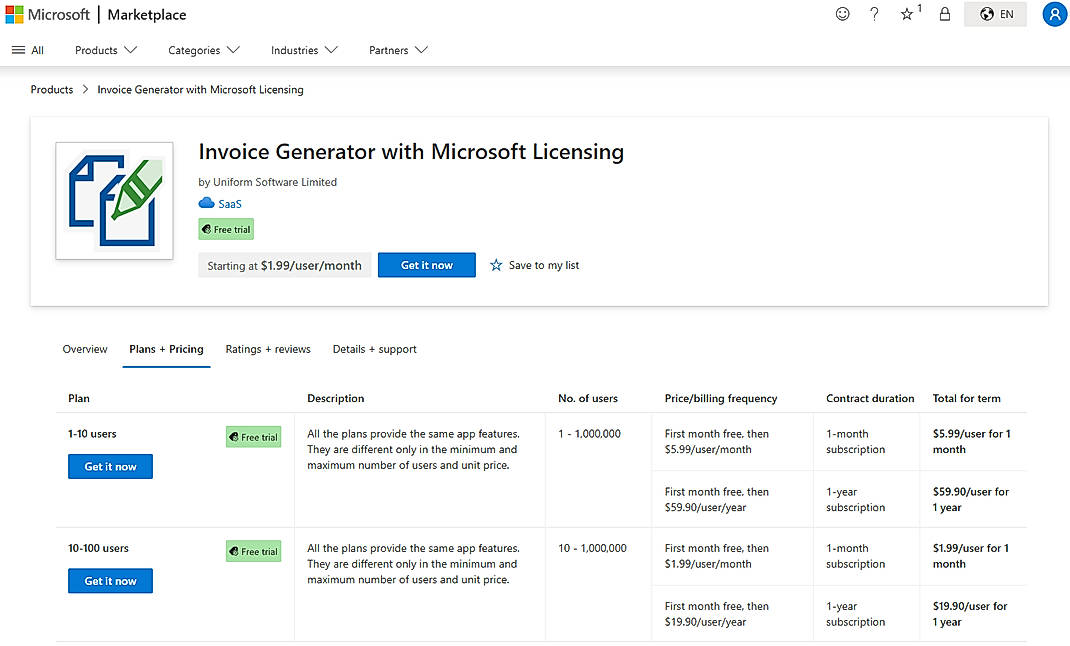Get it now for 10-100 users plan

(x=111, y=581)
